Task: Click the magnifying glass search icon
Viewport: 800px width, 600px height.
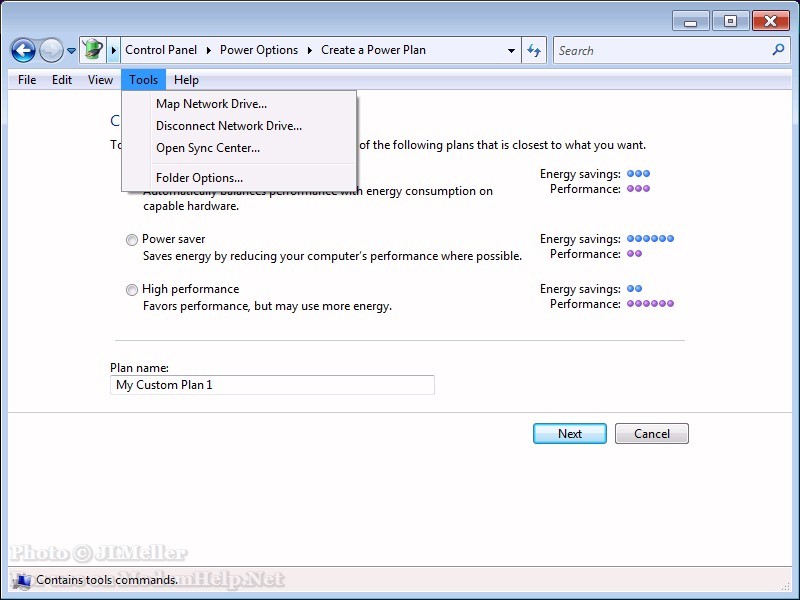Action: point(778,50)
